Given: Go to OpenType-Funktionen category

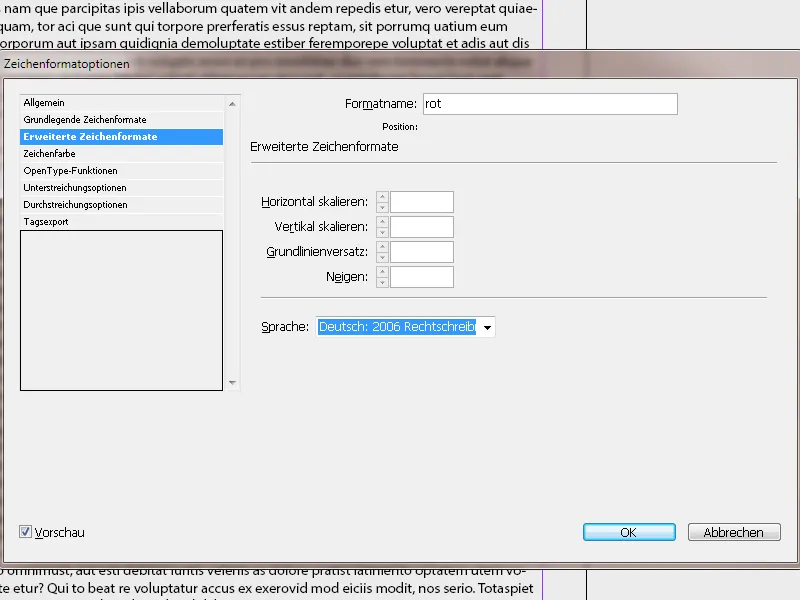Looking at the screenshot, I should (121, 170).
